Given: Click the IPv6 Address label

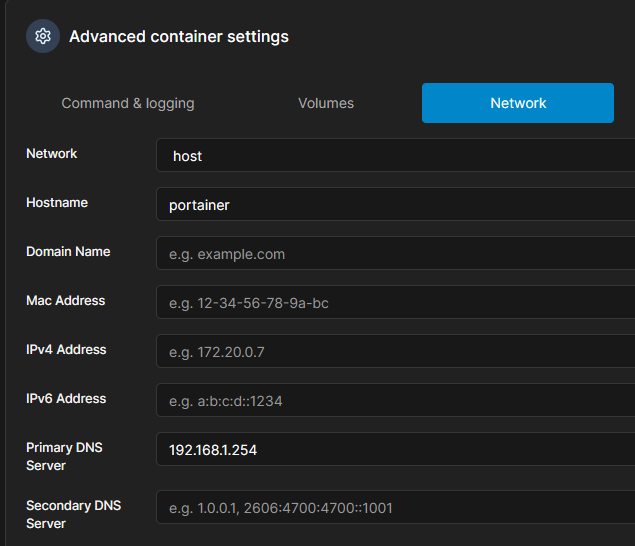Looking at the screenshot, I should [66, 399].
